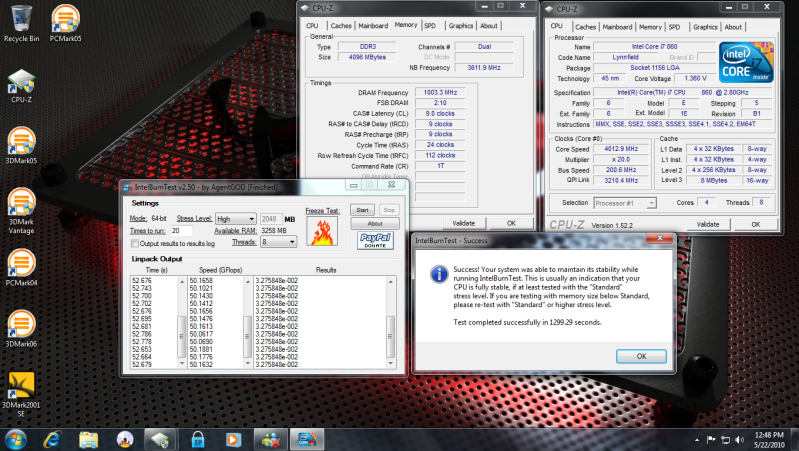Show hidden tray icons arrow
Image resolution: width=799 pixels, height=451 pixels.
[x=697, y=439]
